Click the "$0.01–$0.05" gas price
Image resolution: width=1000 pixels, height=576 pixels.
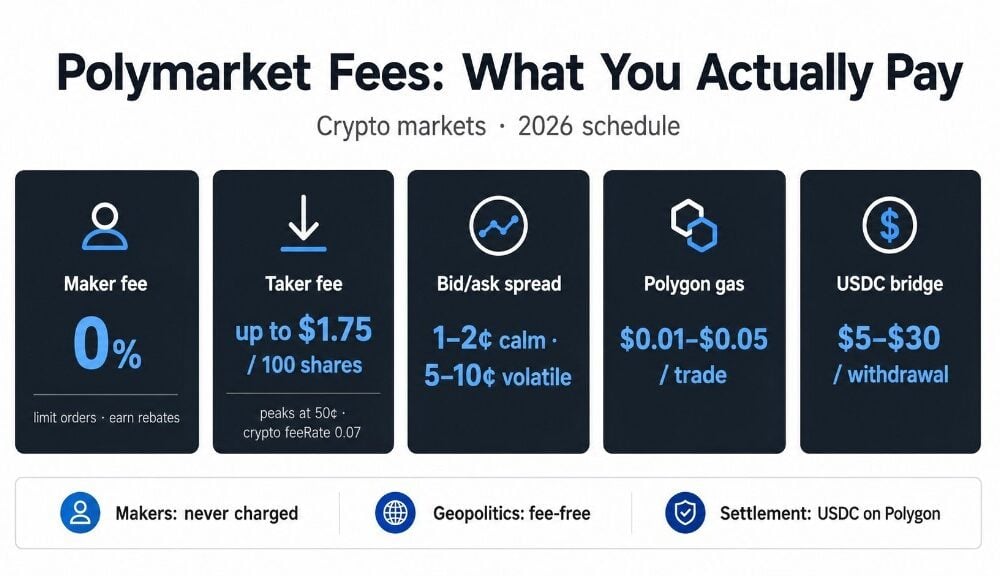coord(694,339)
